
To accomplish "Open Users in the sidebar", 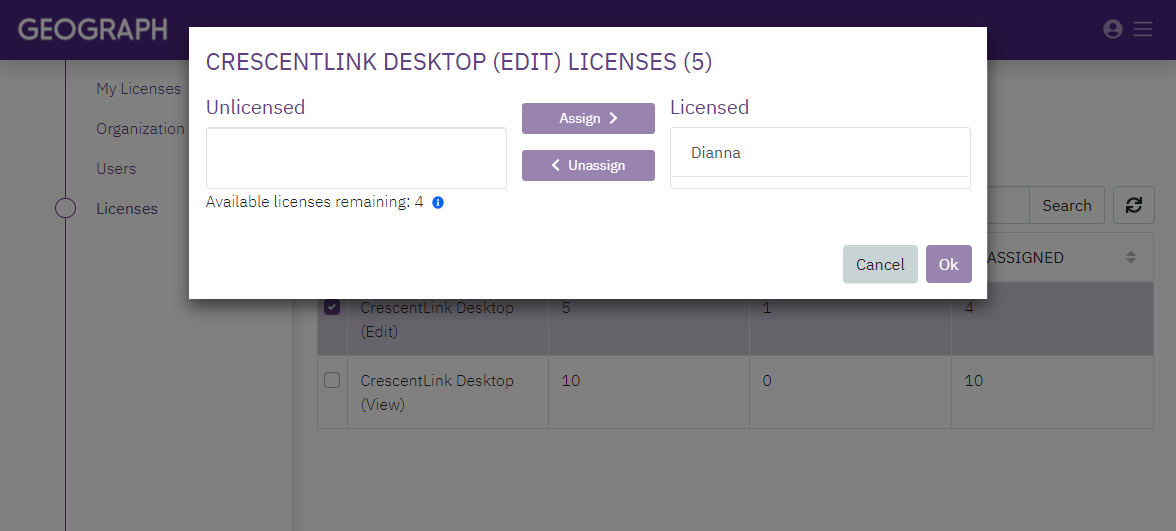I will [116, 169].
